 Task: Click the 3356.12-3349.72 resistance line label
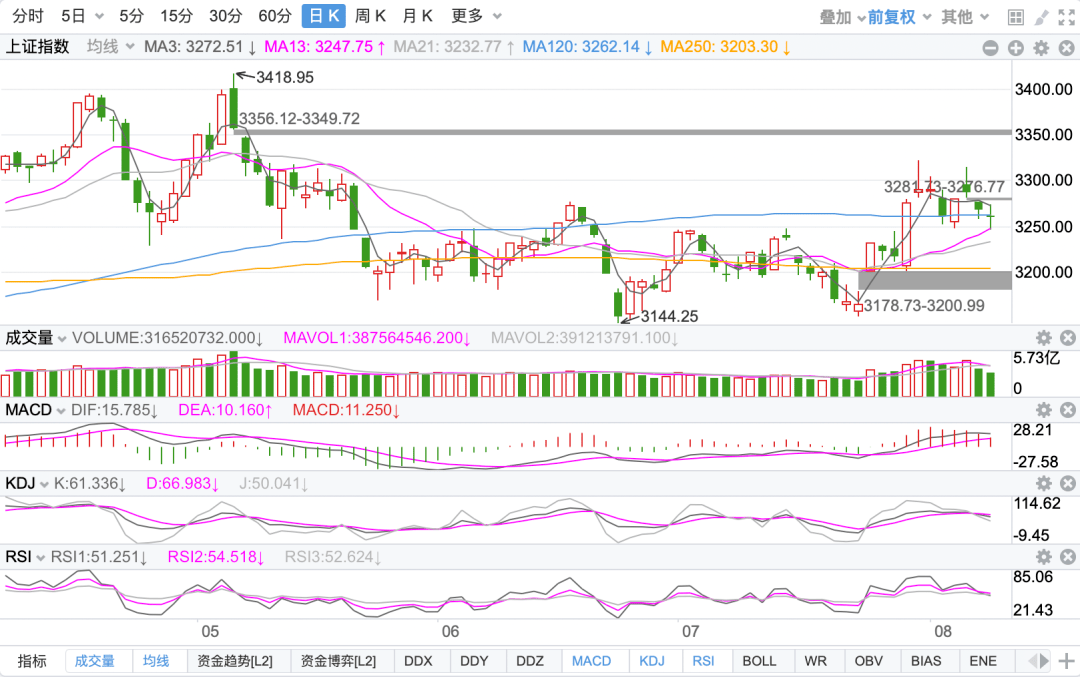tap(300, 118)
